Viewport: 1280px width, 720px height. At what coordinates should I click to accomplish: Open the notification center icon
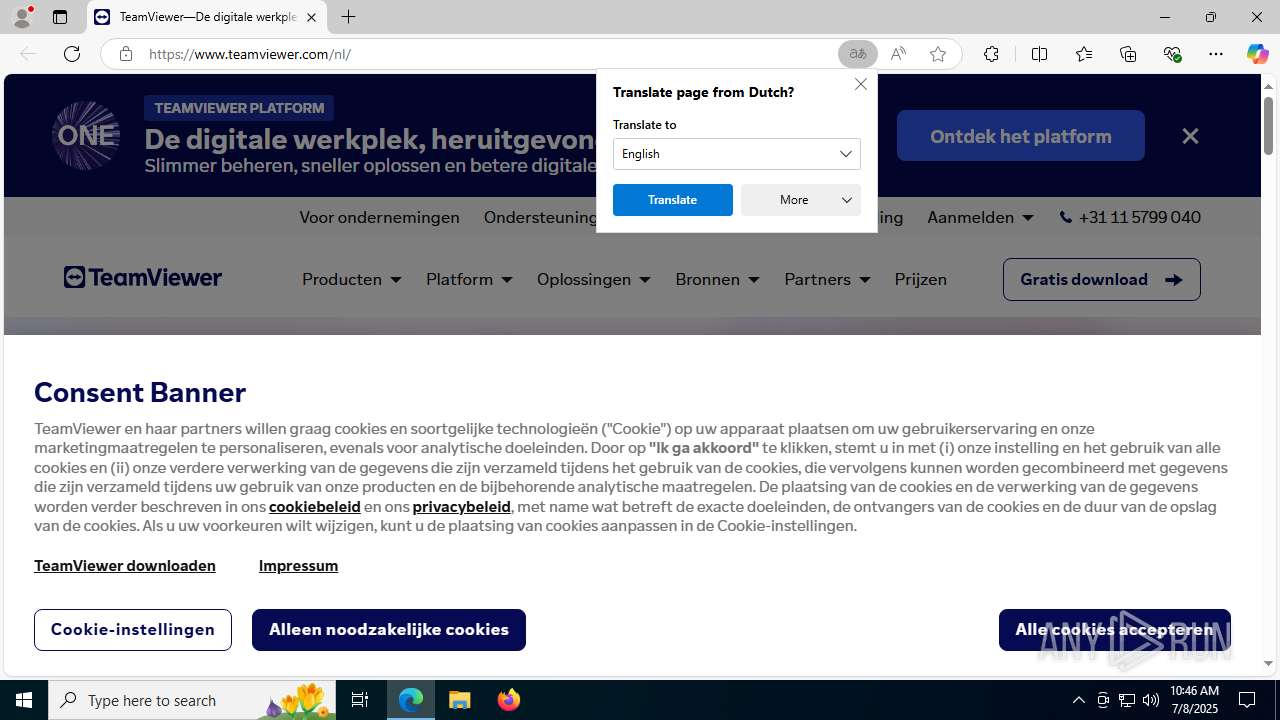(x=1248, y=700)
